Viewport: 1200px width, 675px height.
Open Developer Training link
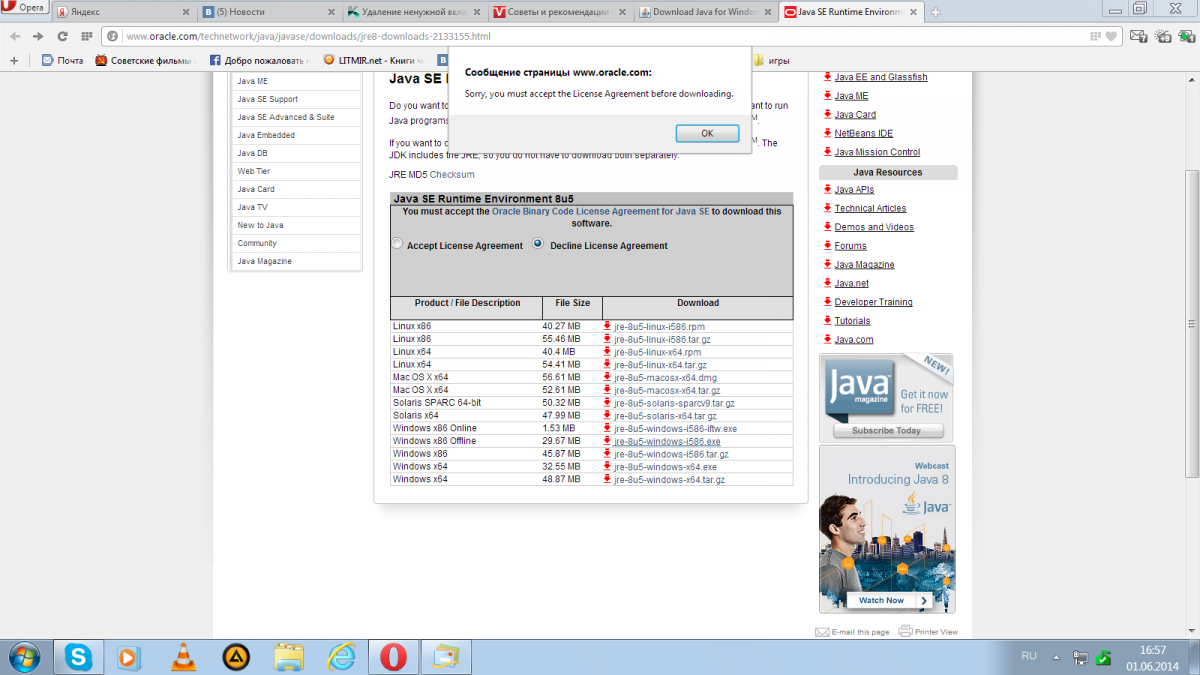click(x=874, y=302)
